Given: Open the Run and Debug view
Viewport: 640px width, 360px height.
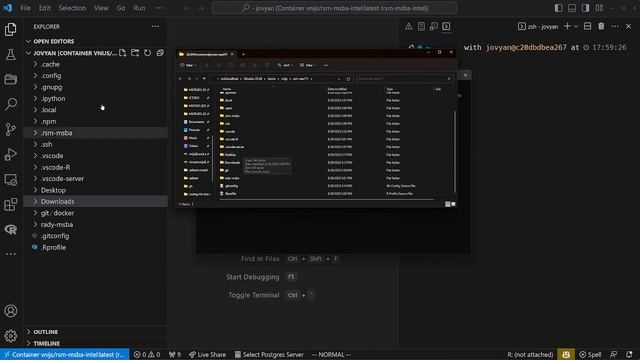Looking at the screenshot, I should click(11, 154).
